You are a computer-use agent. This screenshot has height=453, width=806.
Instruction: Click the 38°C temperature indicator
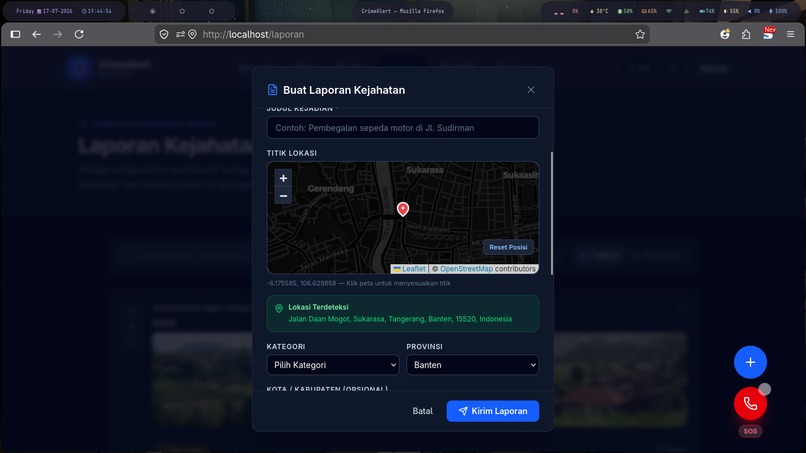click(x=599, y=11)
